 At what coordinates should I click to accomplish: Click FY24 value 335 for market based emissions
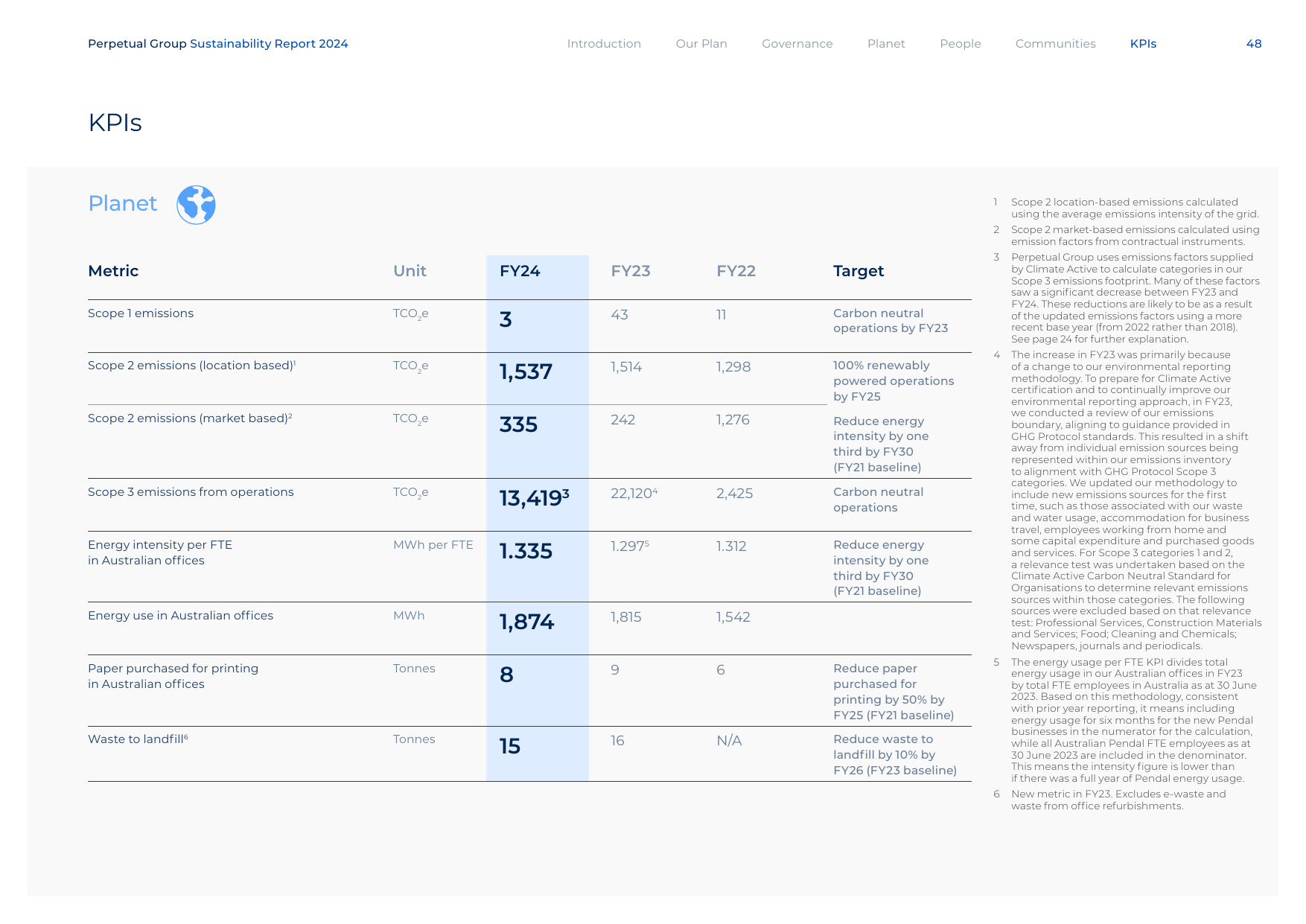coord(518,424)
